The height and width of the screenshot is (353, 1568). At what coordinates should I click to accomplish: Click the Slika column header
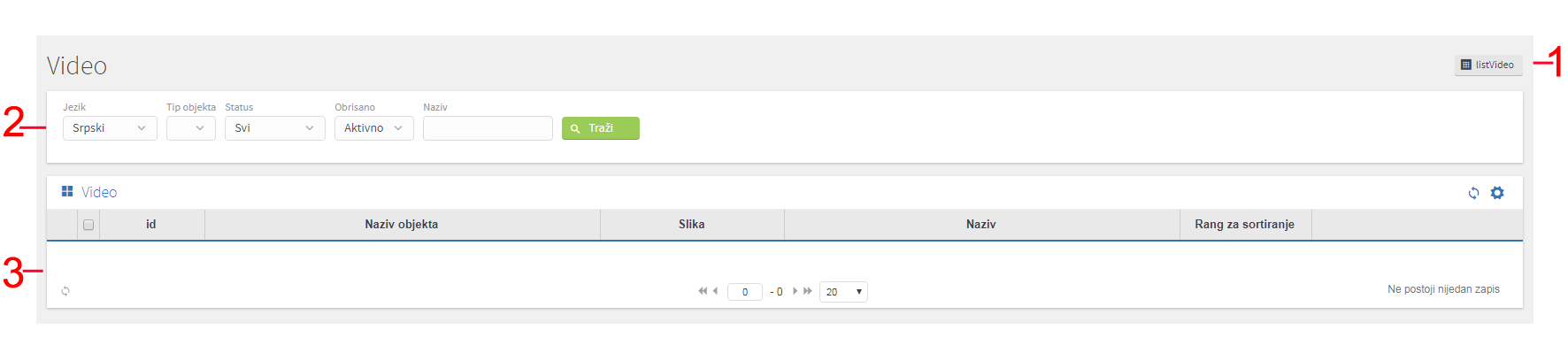pyautogui.click(x=692, y=225)
